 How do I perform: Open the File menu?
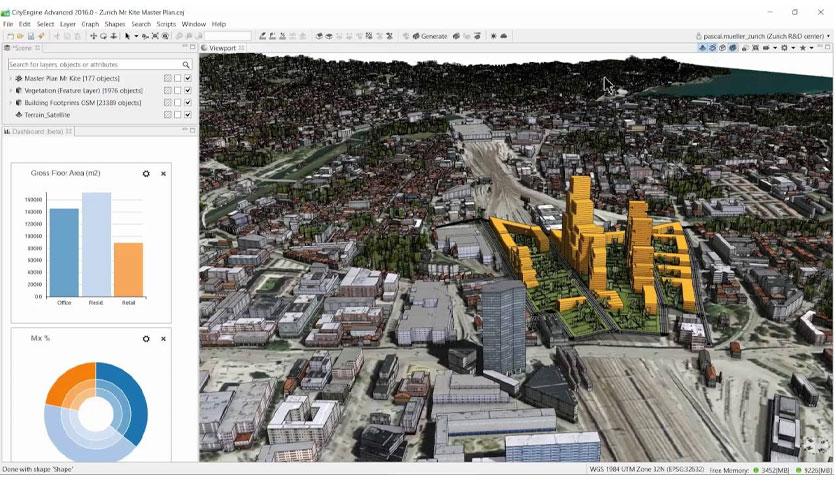click(8, 24)
